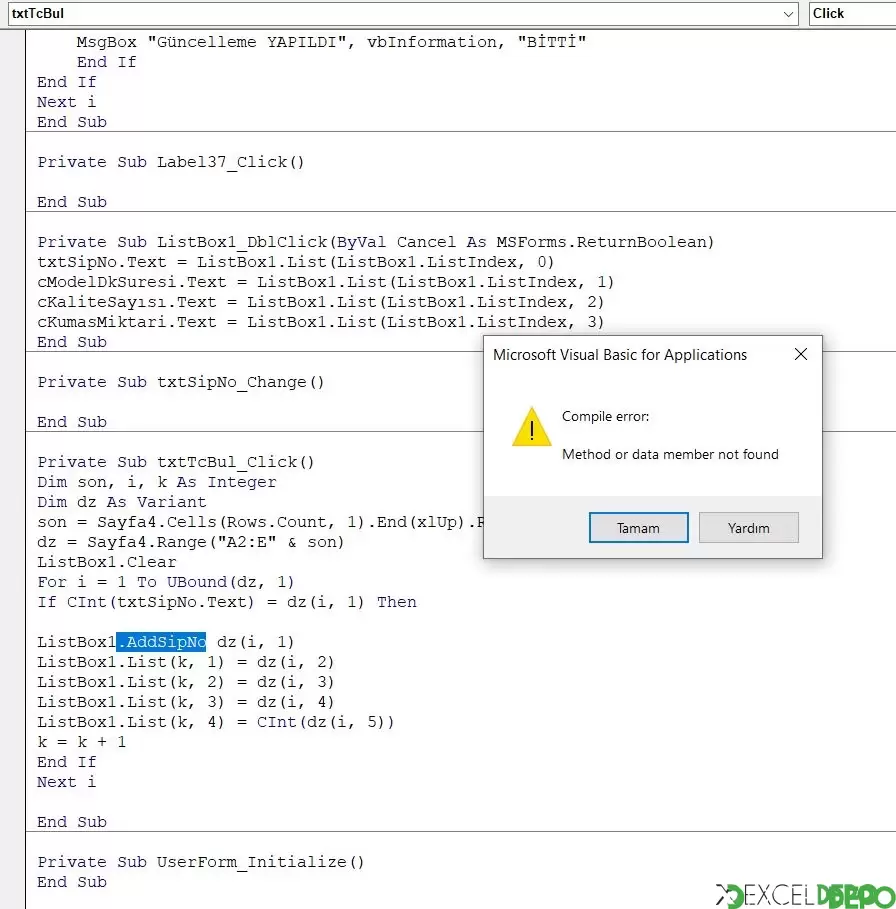
Task: Close the Compile error dialog
Action: (x=801, y=354)
